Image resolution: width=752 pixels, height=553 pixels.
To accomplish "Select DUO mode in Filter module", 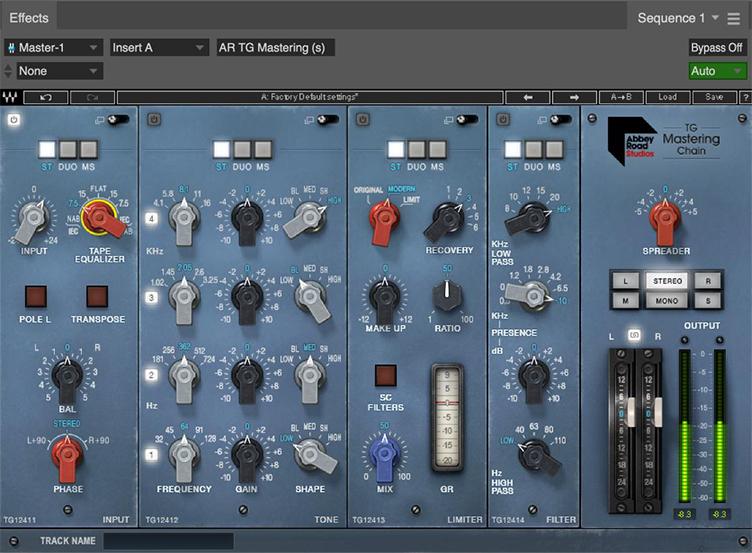I will 533,150.
